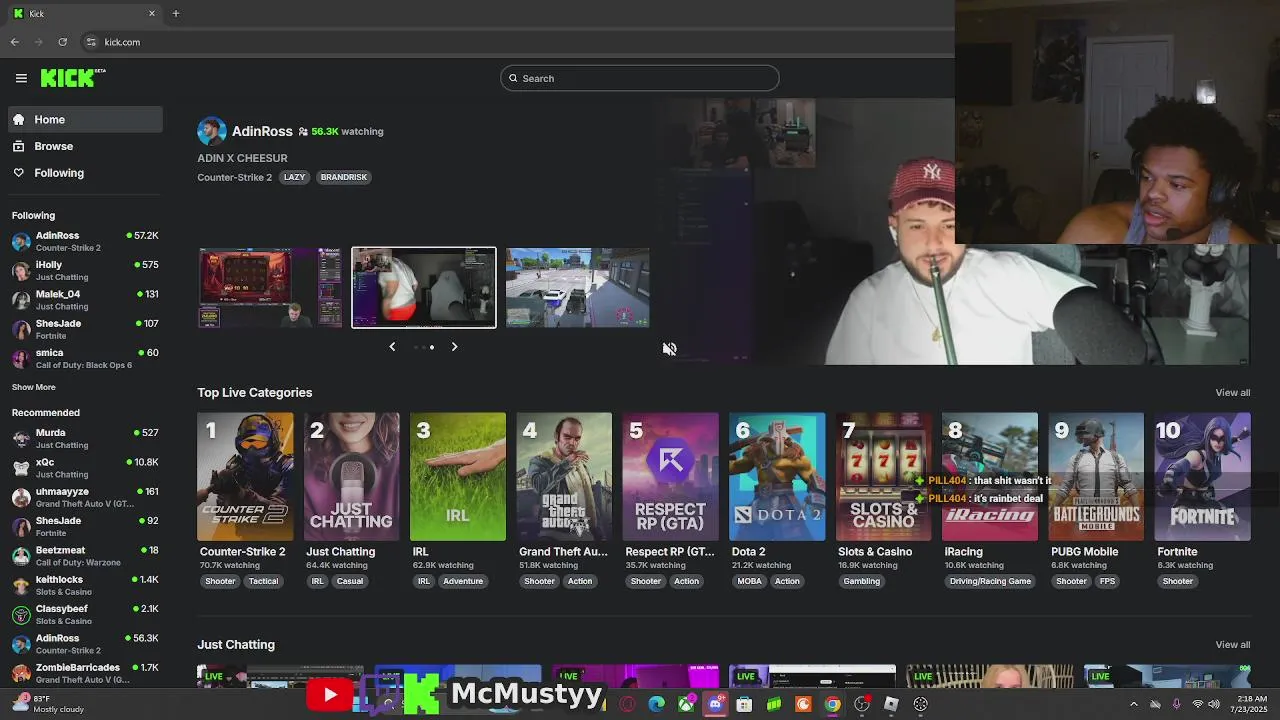Click Gambling tag under Slots & Casino
This screenshot has height=720, width=1280.
(862, 581)
